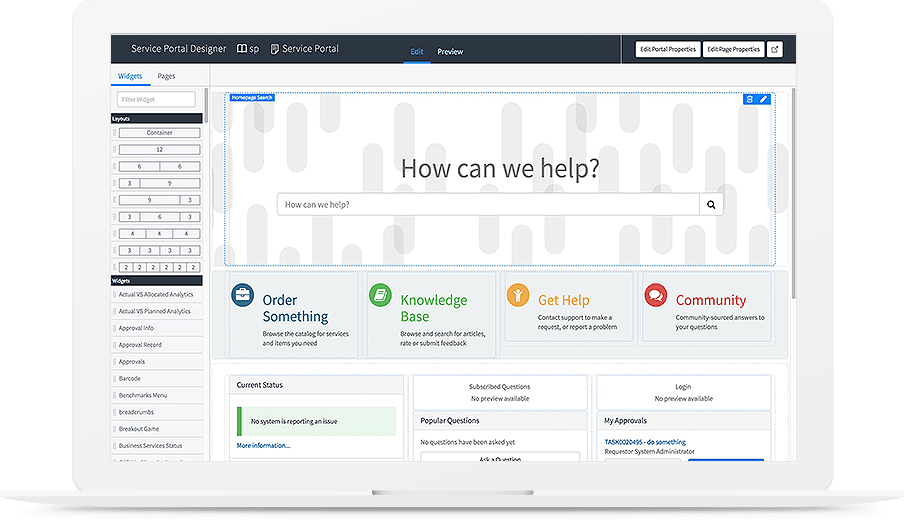This screenshot has width=904, height=524.
Task: Click the Homepage Search widget label
Action: pyautogui.click(x=252, y=97)
